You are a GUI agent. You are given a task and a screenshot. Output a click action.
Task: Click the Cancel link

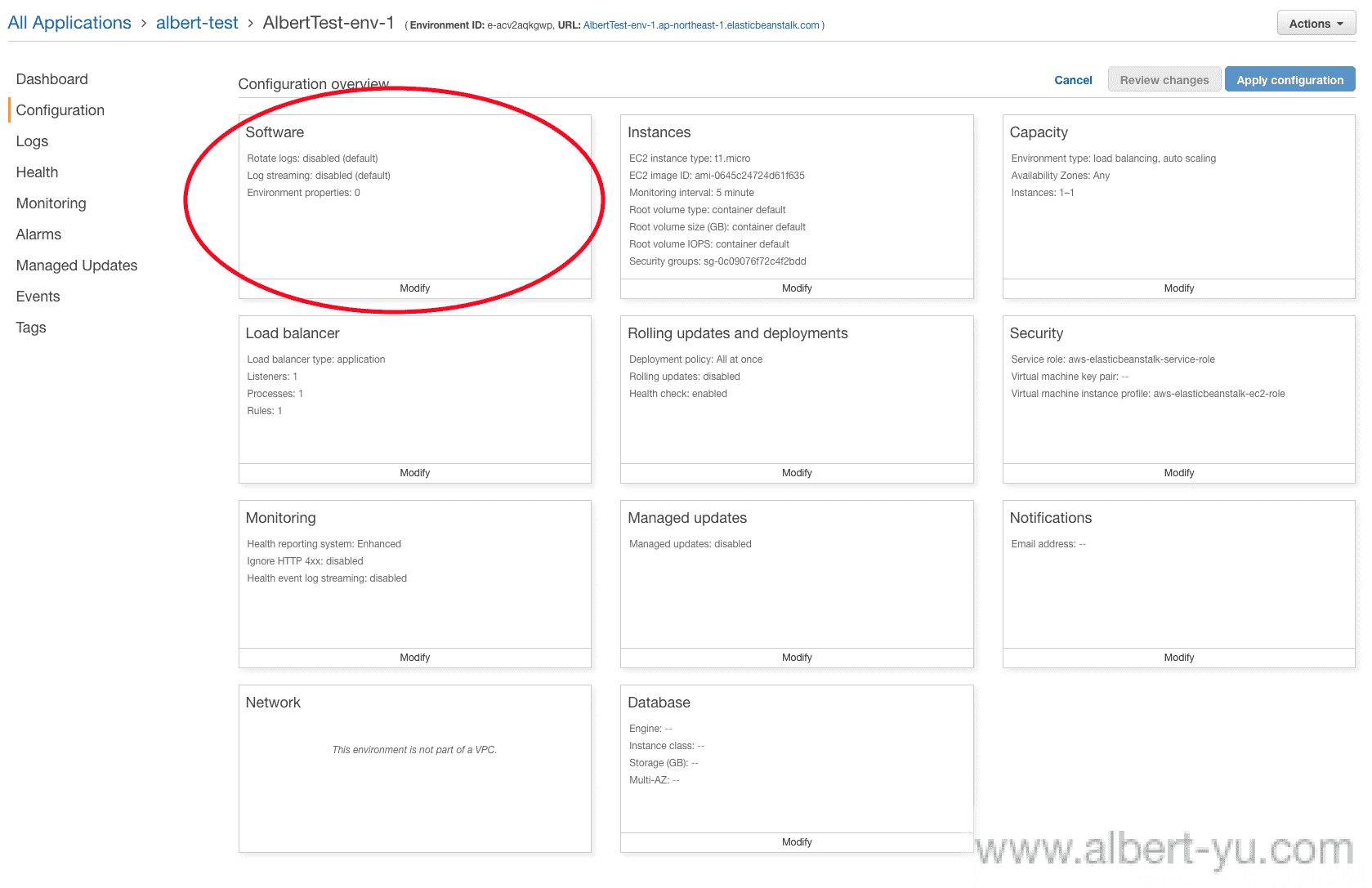tap(1073, 80)
